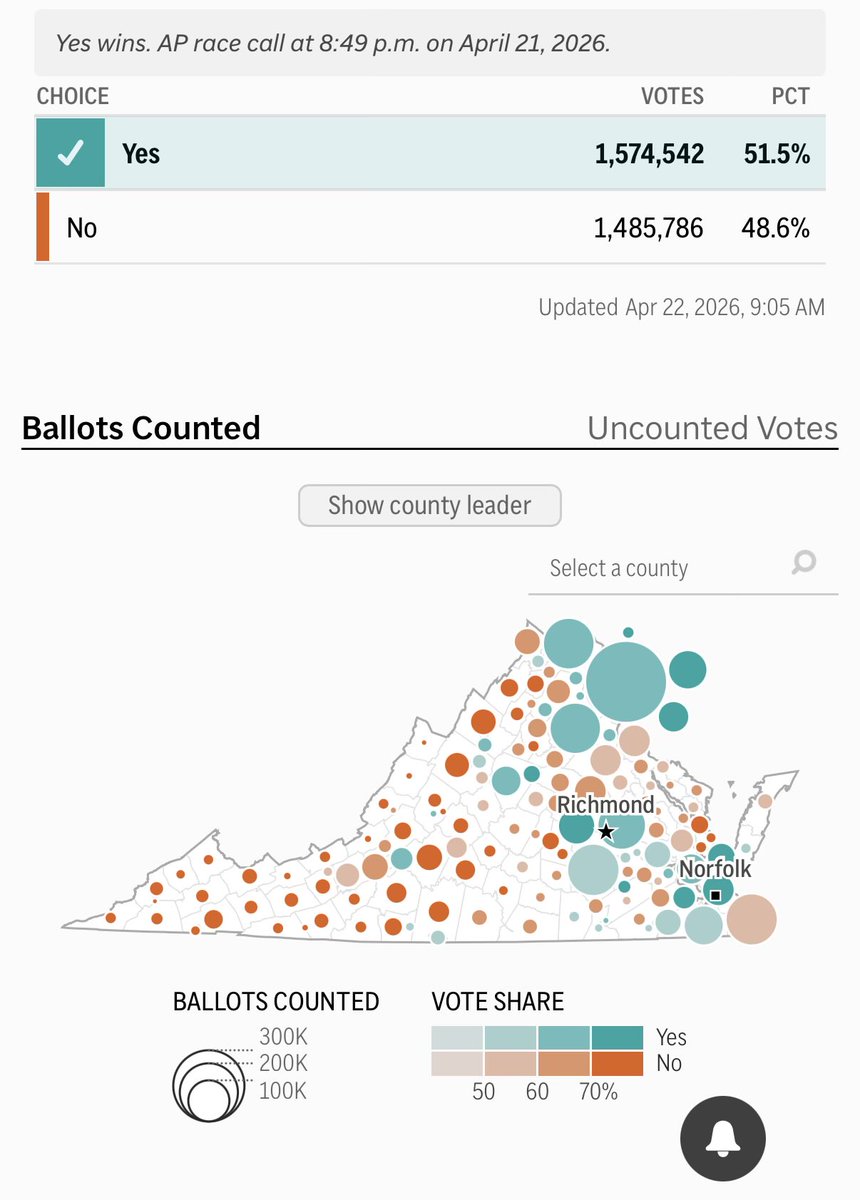Click the Norfolk square marker
The height and width of the screenshot is (1200, 860).
pyautogui.click(x=715, y=893)
